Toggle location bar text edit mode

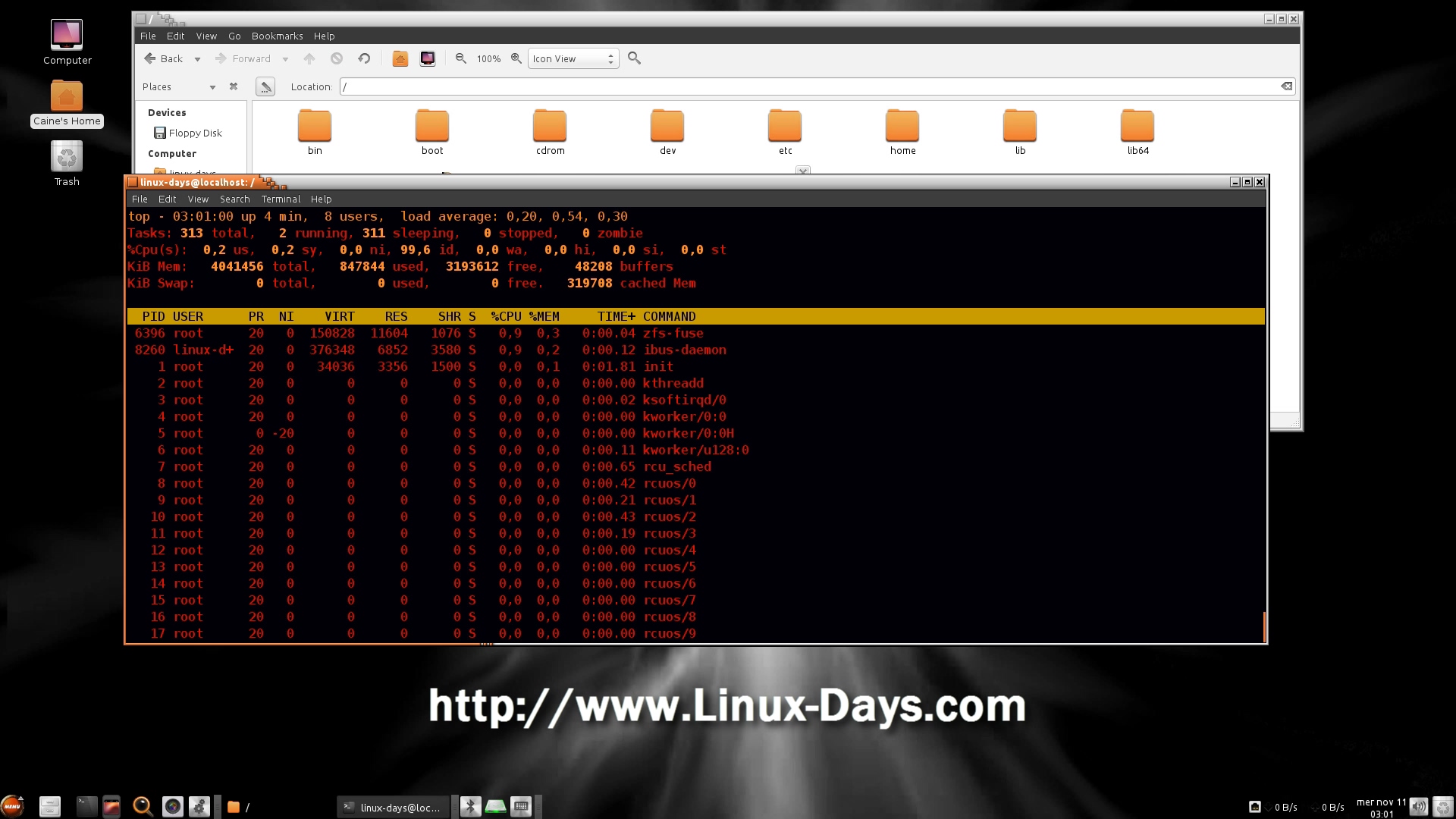pos(265,86)
